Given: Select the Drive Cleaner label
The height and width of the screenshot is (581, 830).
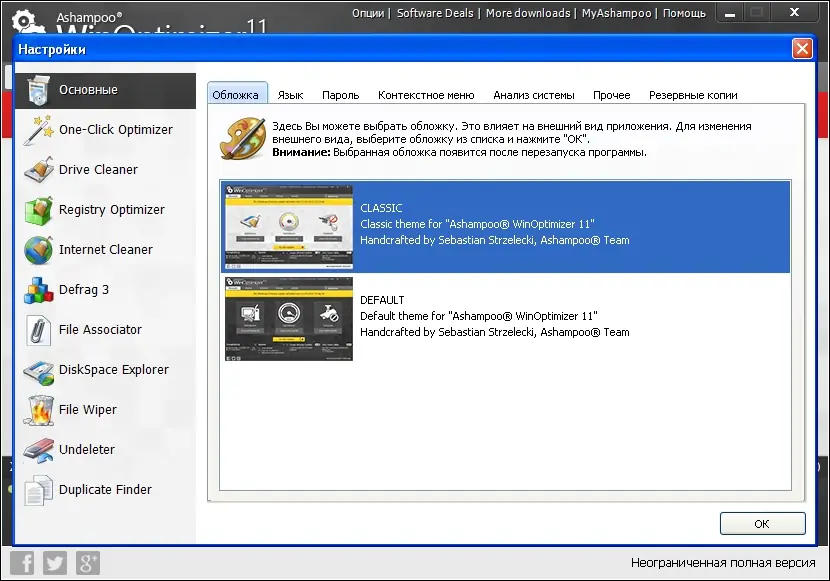Looking at the screenshot, I should pyautogui.click(x=98, y=170).
